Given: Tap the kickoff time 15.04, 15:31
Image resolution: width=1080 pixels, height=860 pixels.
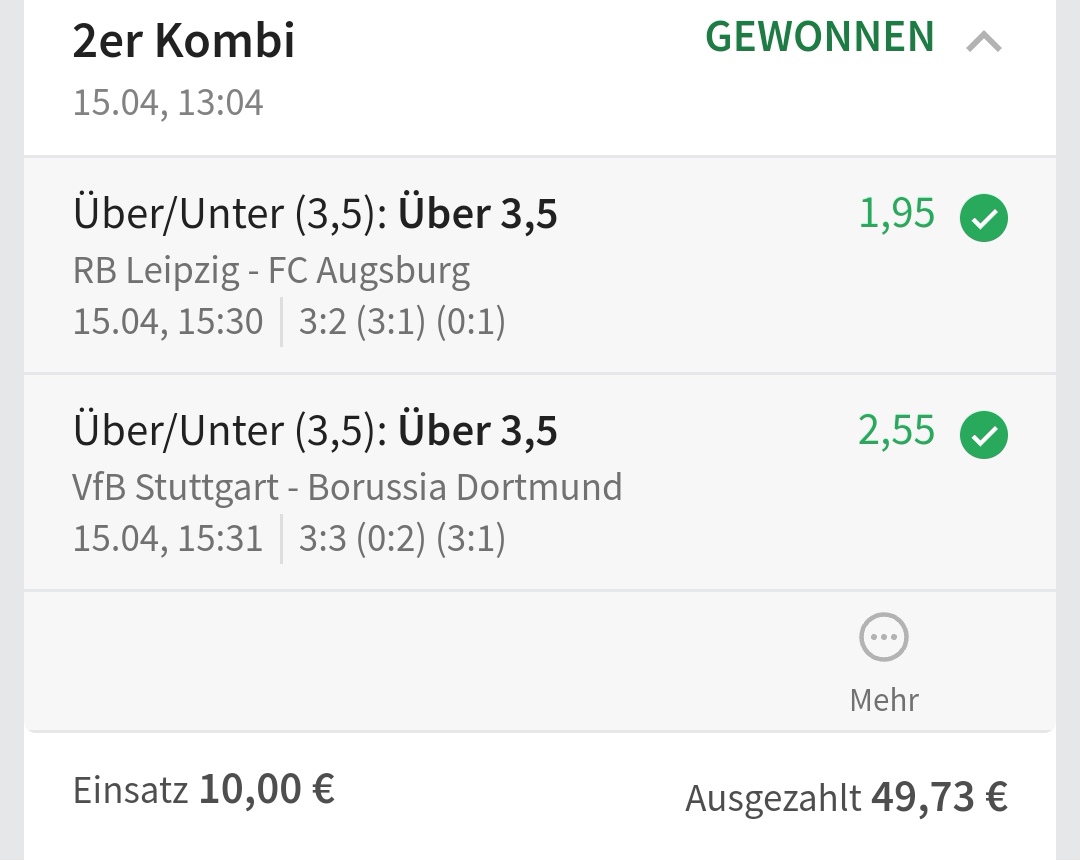Looking at the screenshot, I should (168, 539).
